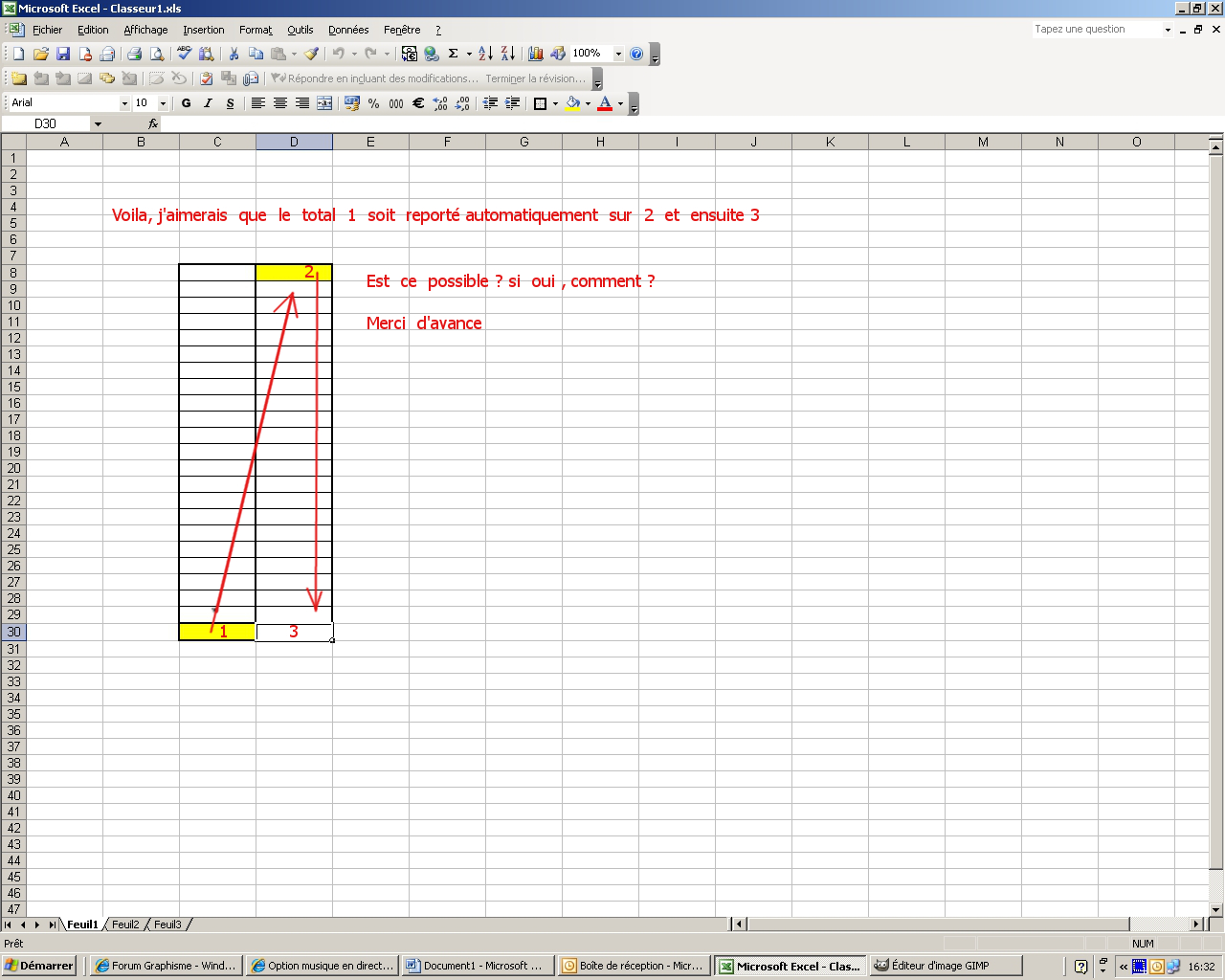1225x980 pixels.
Task: Insert a hyperlink with the globe icon
Action: pyautogui.click(x=432, y=54)
